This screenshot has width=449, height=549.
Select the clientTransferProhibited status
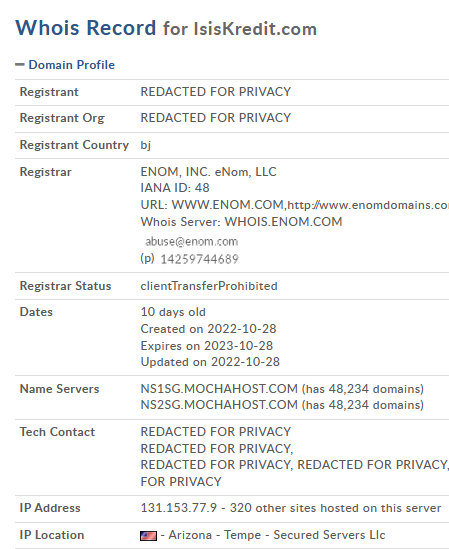pos(209,286)
